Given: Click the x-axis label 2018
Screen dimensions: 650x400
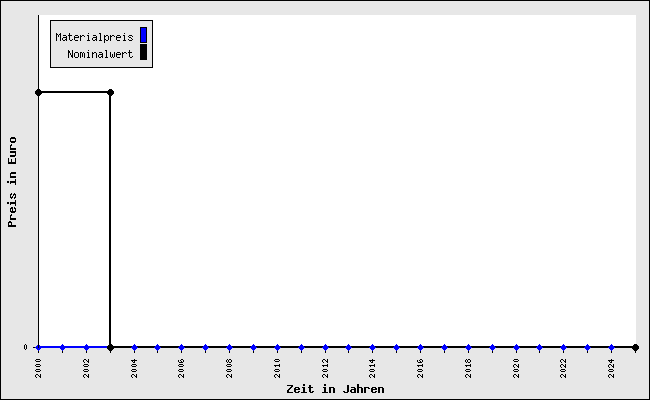Looking at the screenshot, I should [x=468, y=368].
